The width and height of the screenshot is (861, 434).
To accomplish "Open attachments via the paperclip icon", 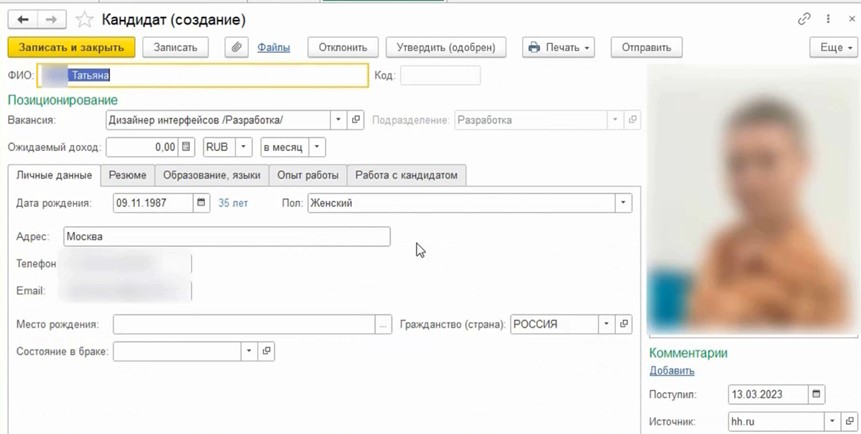I will 236,47.
